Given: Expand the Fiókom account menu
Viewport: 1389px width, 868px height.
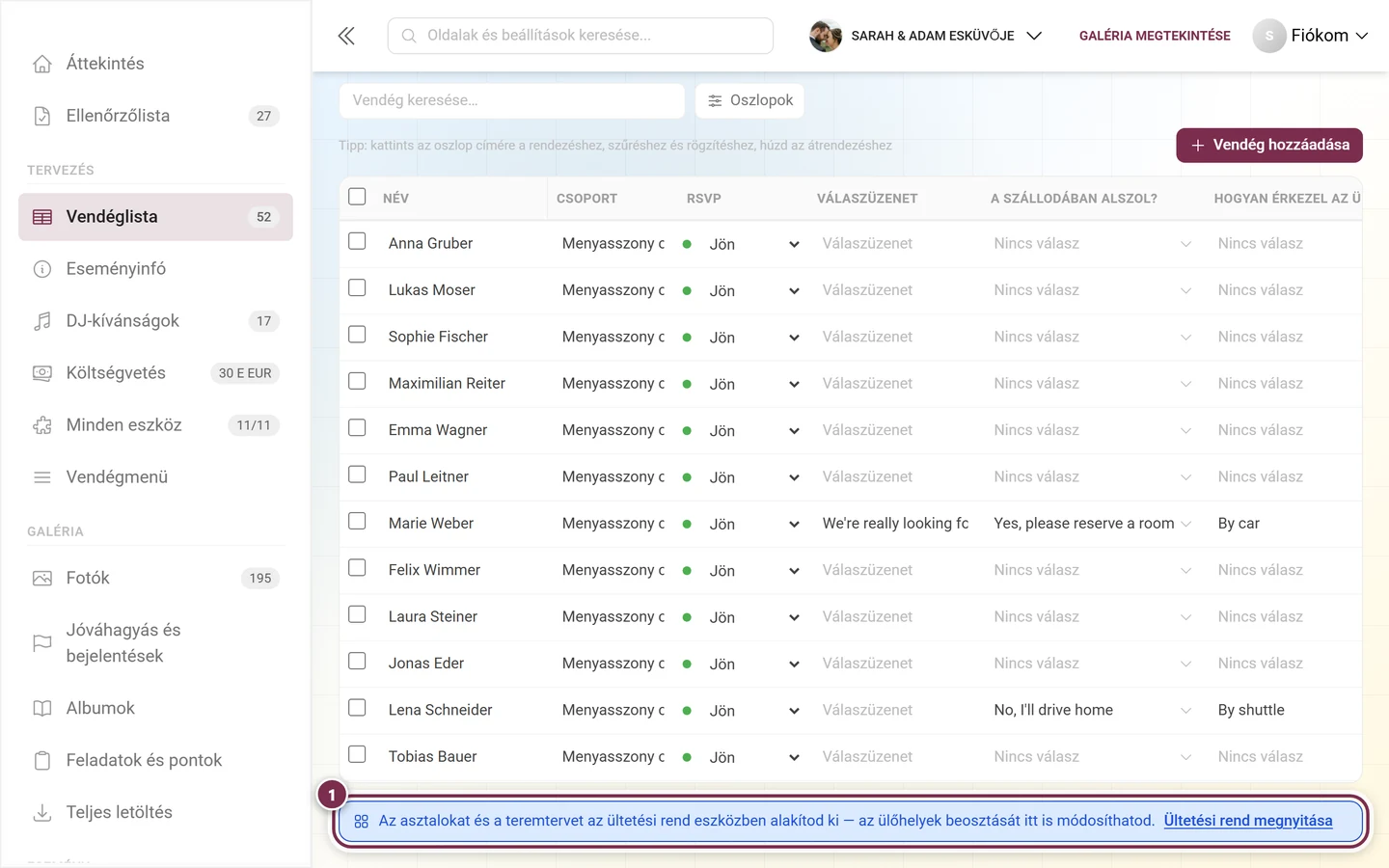Looking at the screenshot, I should 1311,36.
